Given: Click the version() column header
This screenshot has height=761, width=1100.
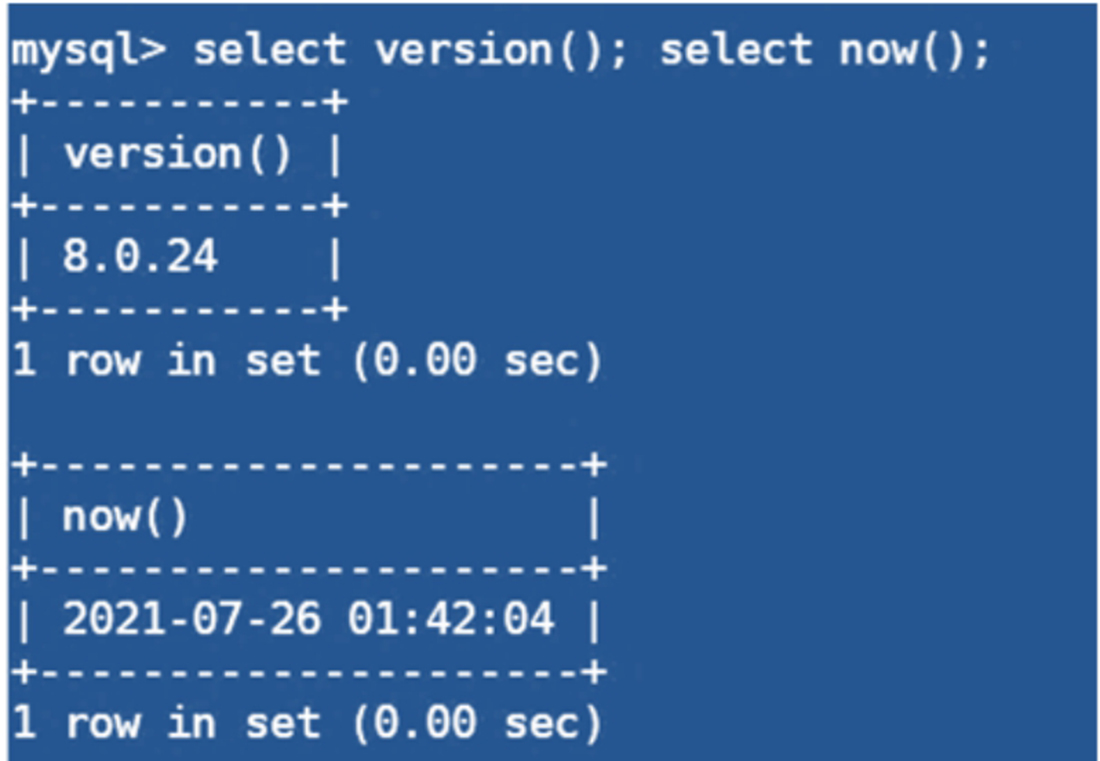Looking at the screenshot, I should click(178, 155).
